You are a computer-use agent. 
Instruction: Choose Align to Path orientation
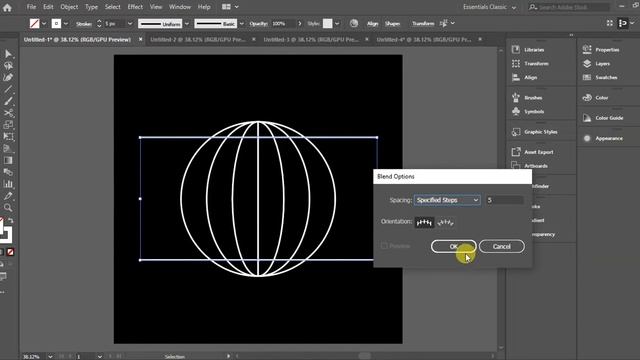tap(445, 222)
